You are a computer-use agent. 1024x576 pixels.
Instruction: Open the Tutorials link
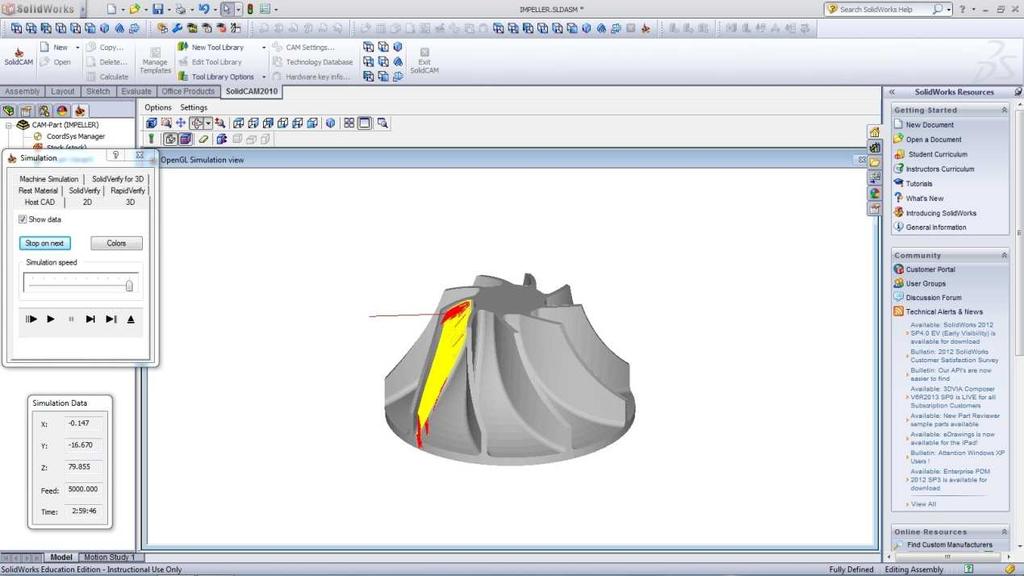tap(919, 184)
